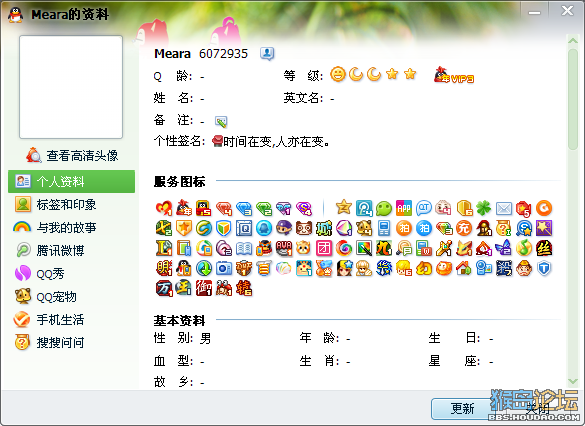Edit the remark with the pencil icon

click(x=221, y=121)
